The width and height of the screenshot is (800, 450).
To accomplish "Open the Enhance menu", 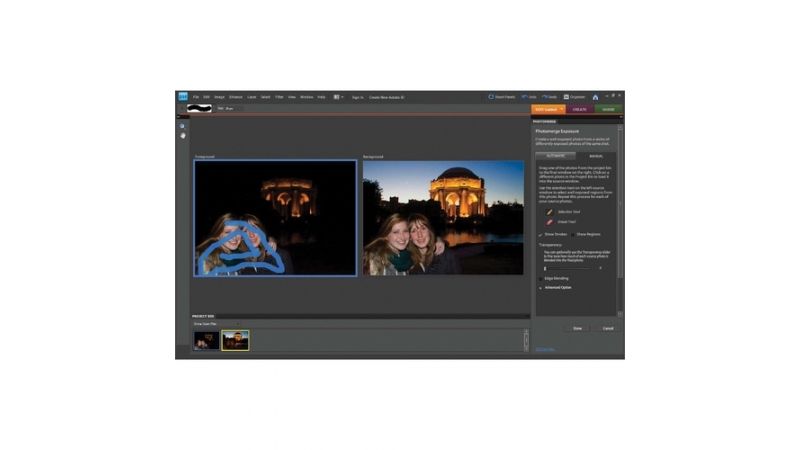I will pos(235,97).
